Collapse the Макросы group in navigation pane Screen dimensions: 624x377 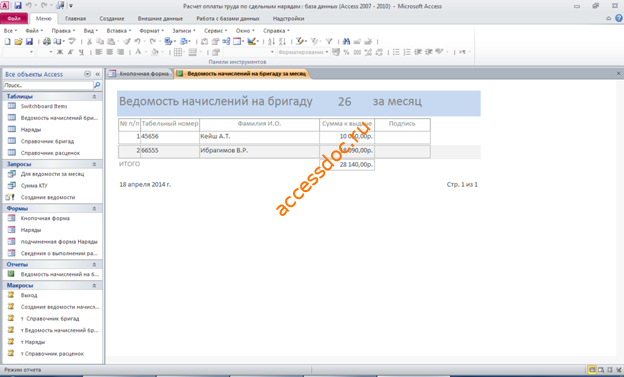coord(94,285)
